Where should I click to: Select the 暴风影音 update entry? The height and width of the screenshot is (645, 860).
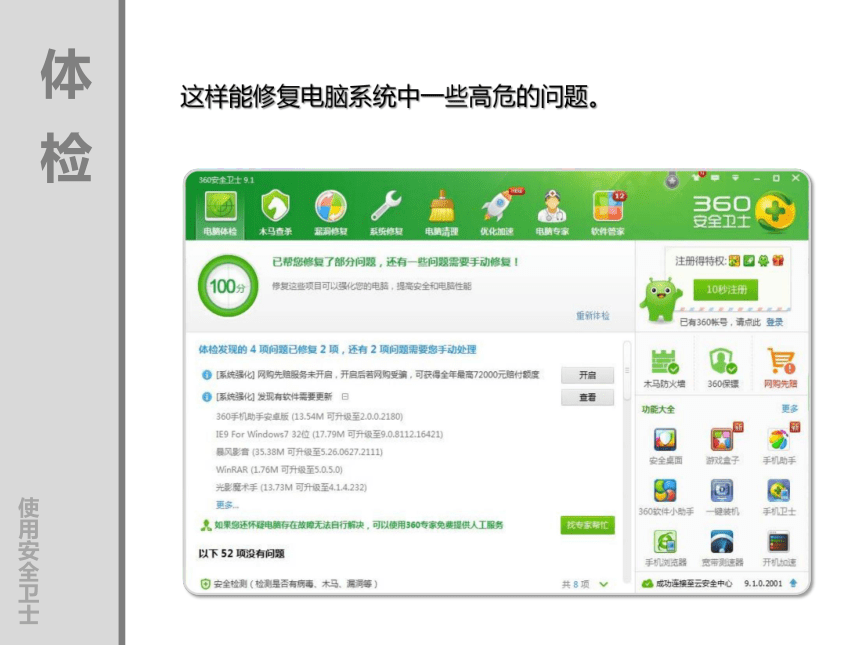pyautogui.click(x=299, y=452)
